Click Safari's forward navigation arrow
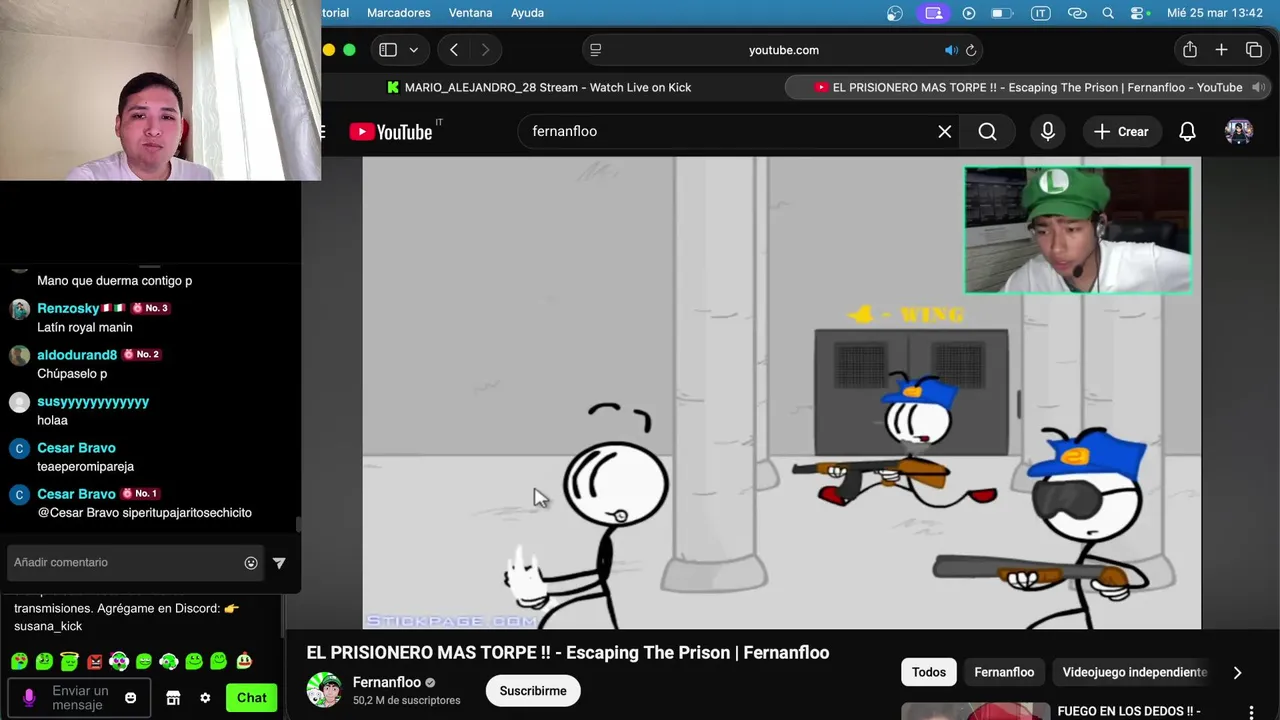Image resolution: width=1280 pixels, height=720 pixels. [x=486, y=50]
